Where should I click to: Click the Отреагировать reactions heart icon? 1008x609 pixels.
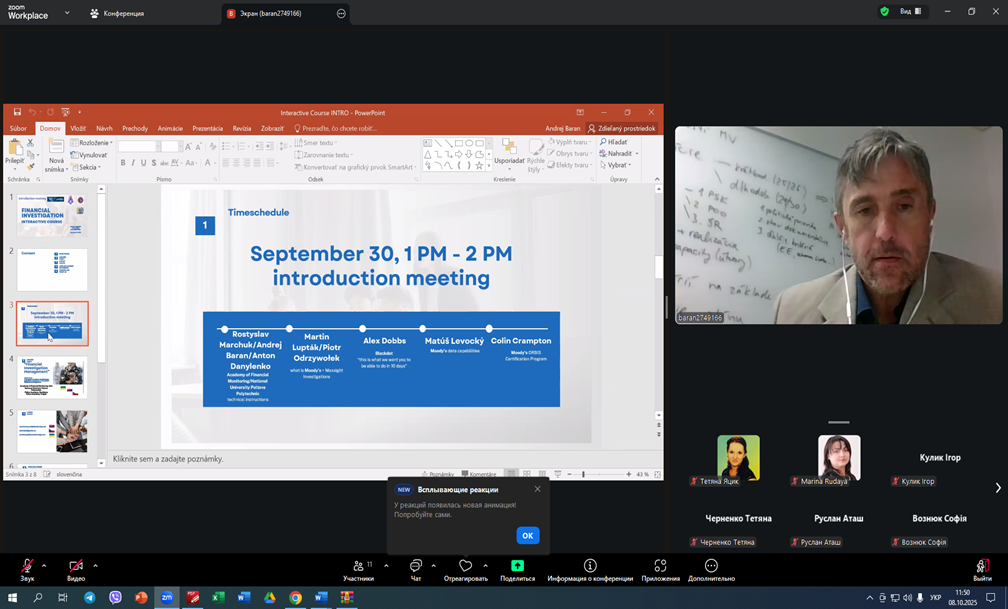[x=465, y=566]
